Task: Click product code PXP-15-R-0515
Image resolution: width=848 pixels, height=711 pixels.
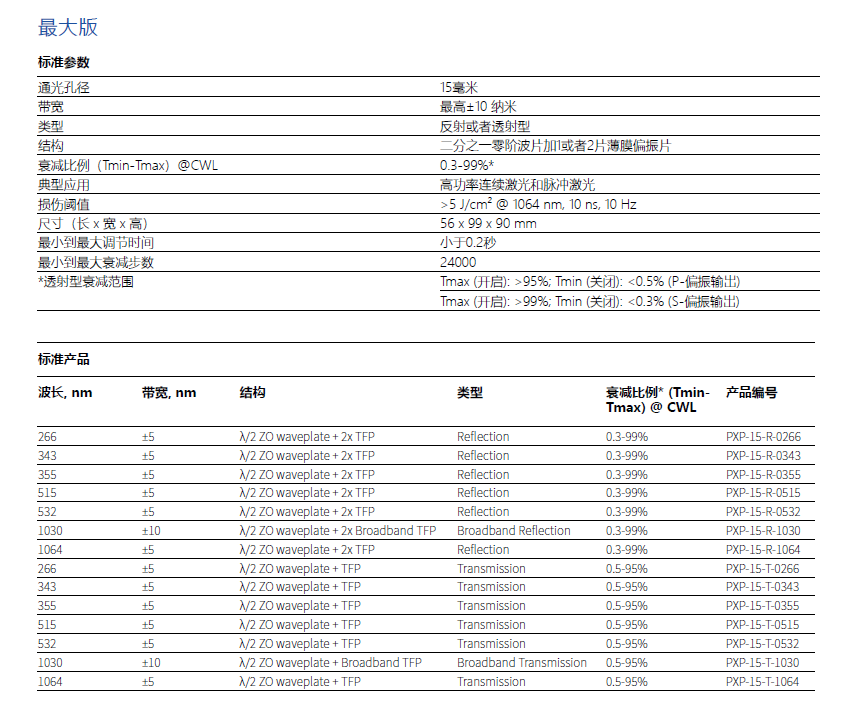Action: pyautogui.click(x=763, y=493)
